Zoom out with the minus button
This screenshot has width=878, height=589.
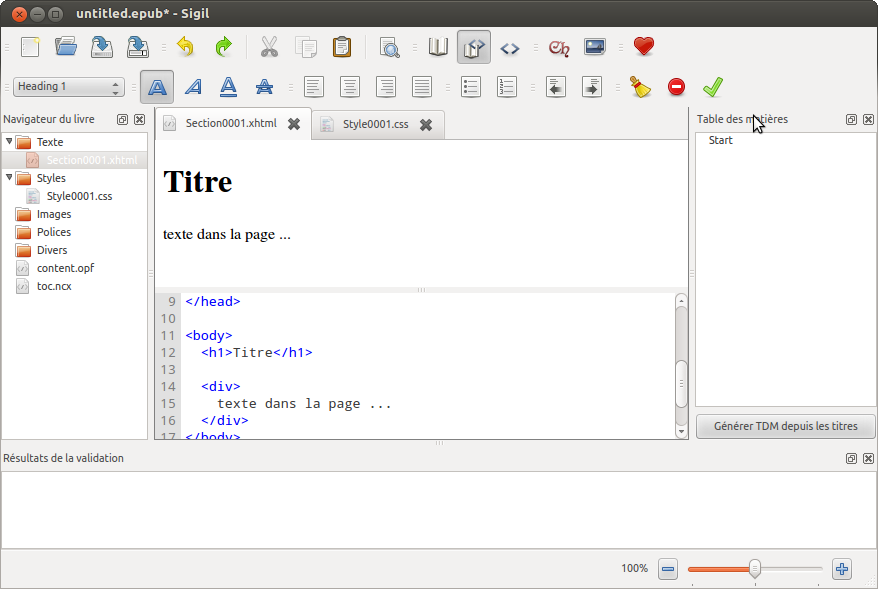point(667,569)
